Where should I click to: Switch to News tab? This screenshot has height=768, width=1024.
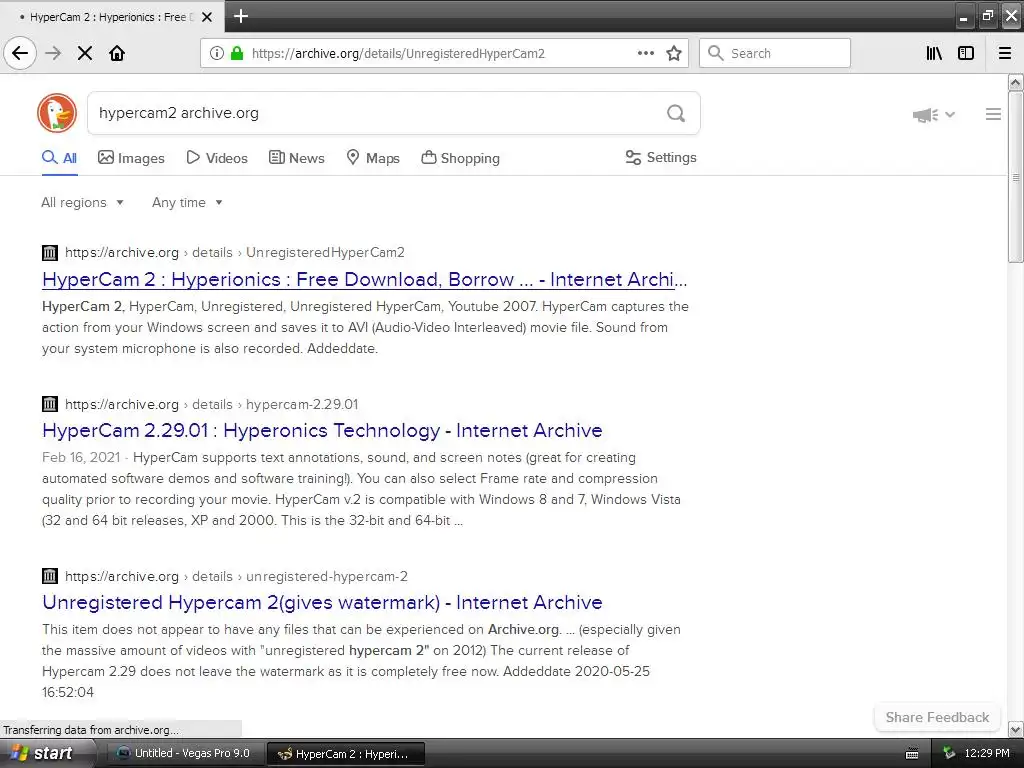[x=296, y=158]
